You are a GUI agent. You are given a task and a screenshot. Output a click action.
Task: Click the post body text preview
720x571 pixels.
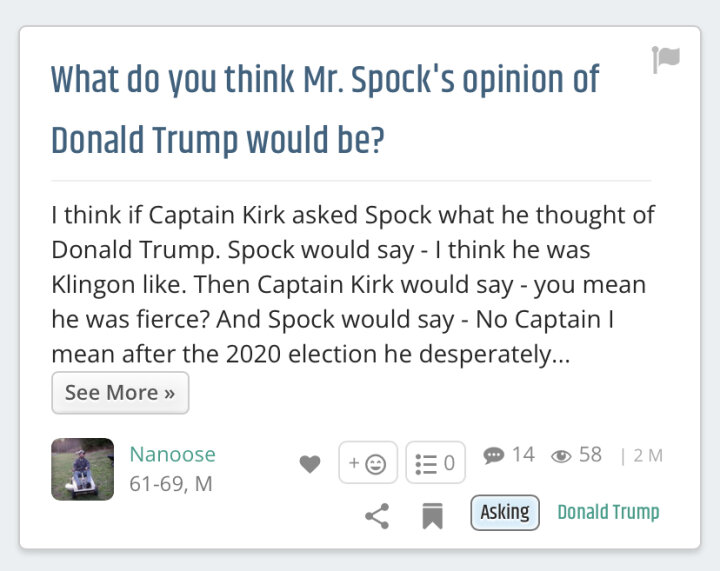click(353, 285)
